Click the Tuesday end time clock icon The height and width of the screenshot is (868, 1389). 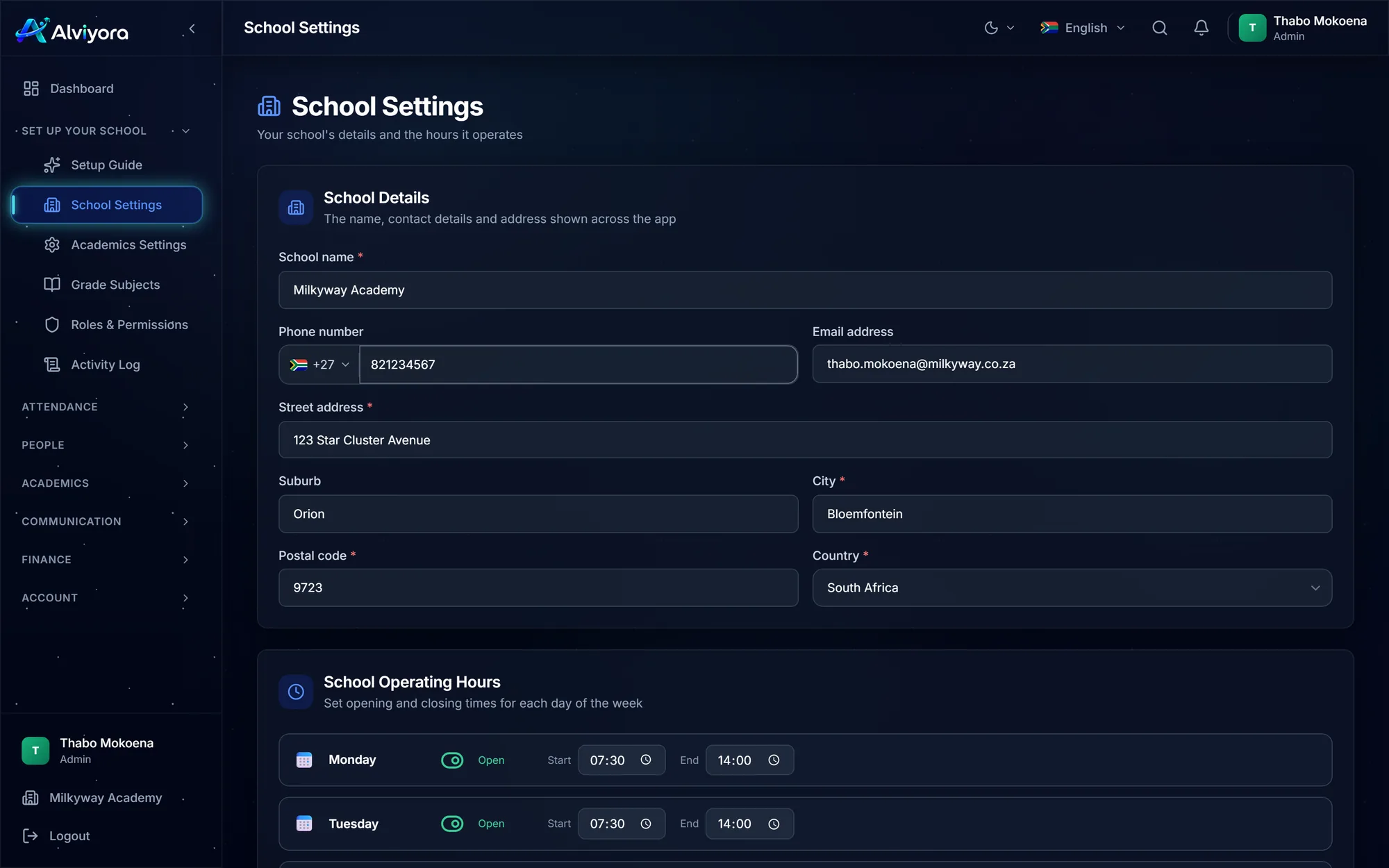point(774,824)
